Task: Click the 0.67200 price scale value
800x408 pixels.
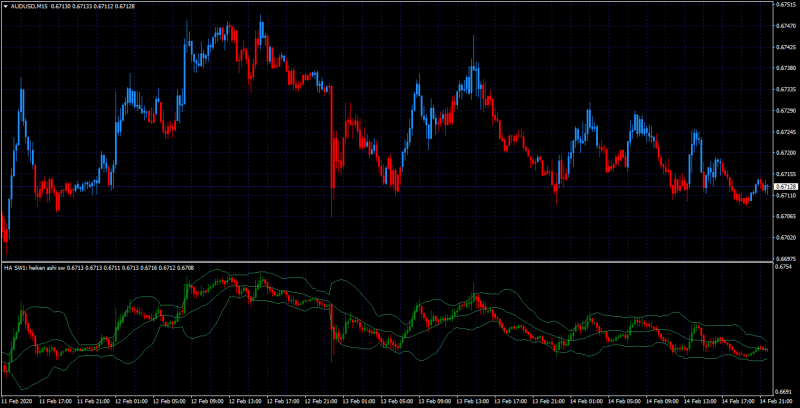Action: [x=786, y=152]
